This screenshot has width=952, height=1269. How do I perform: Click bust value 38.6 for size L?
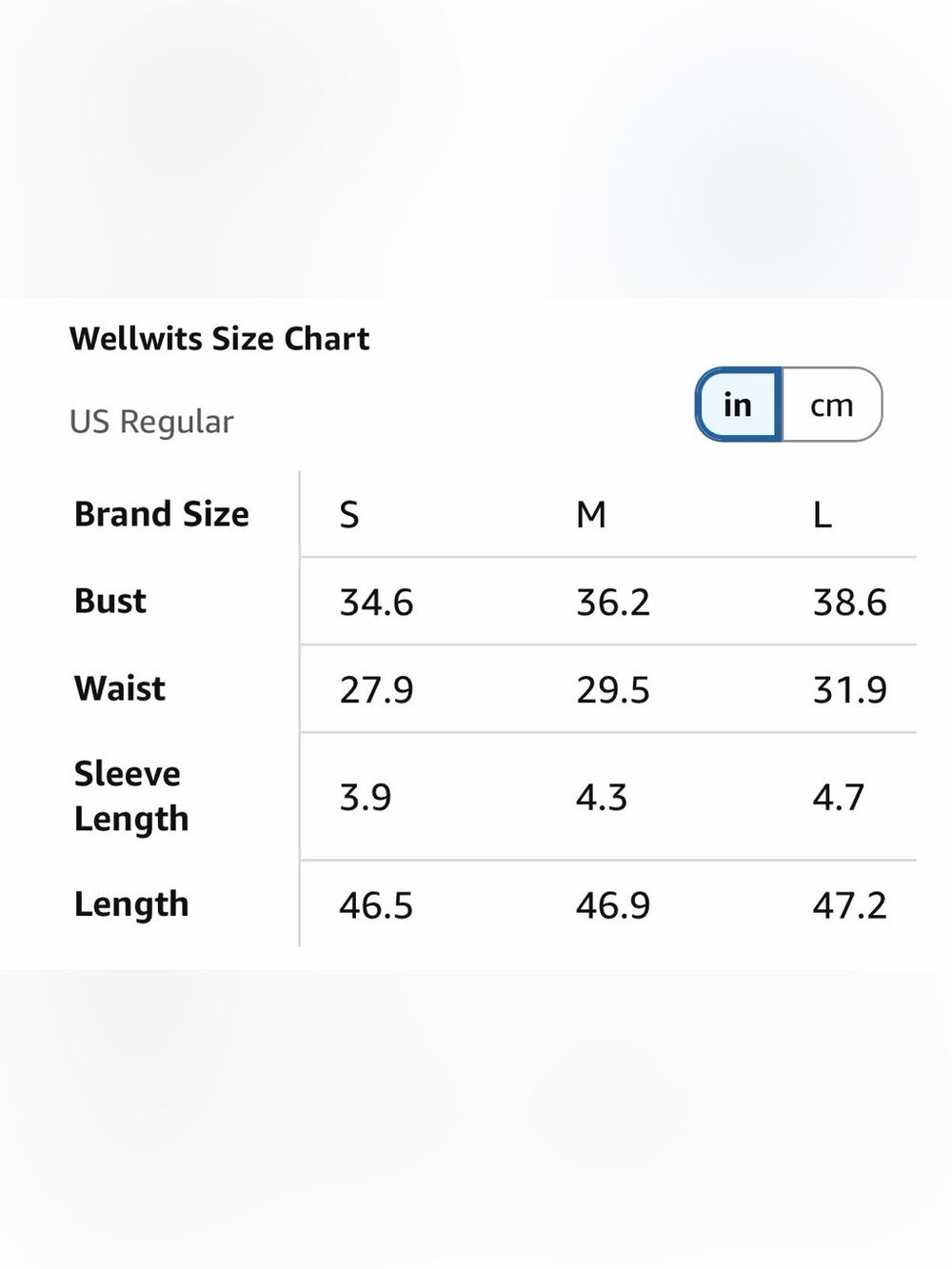tap(850, 603)
